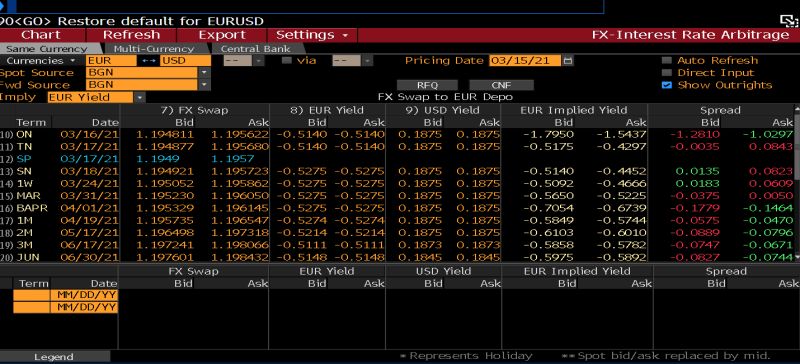Select the 16) BAPR term row
Screen dimensions: 800x364
[x=398, y=208]
